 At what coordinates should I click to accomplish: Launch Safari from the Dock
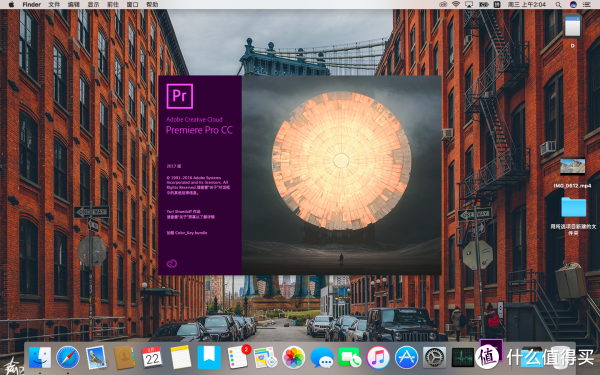tap(68, 358)
